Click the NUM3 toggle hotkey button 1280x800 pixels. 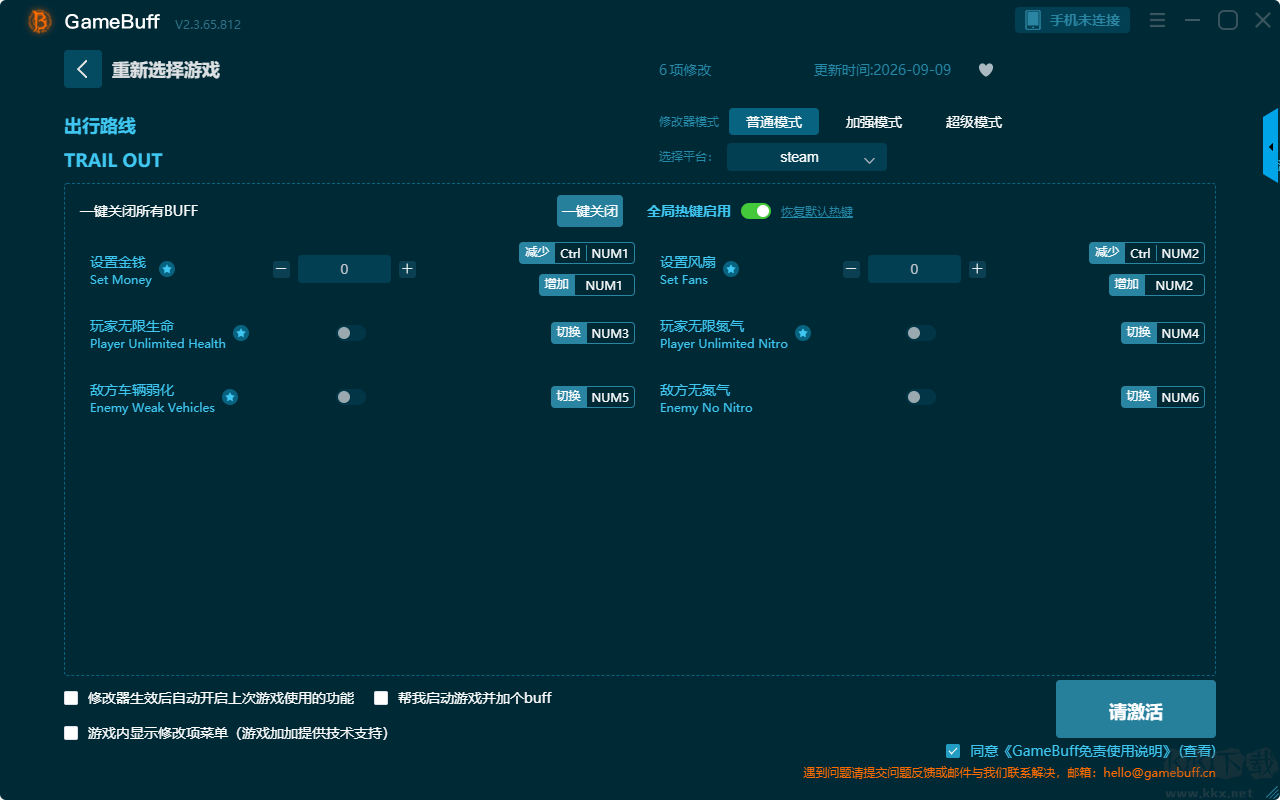click(x=593, y=333)
